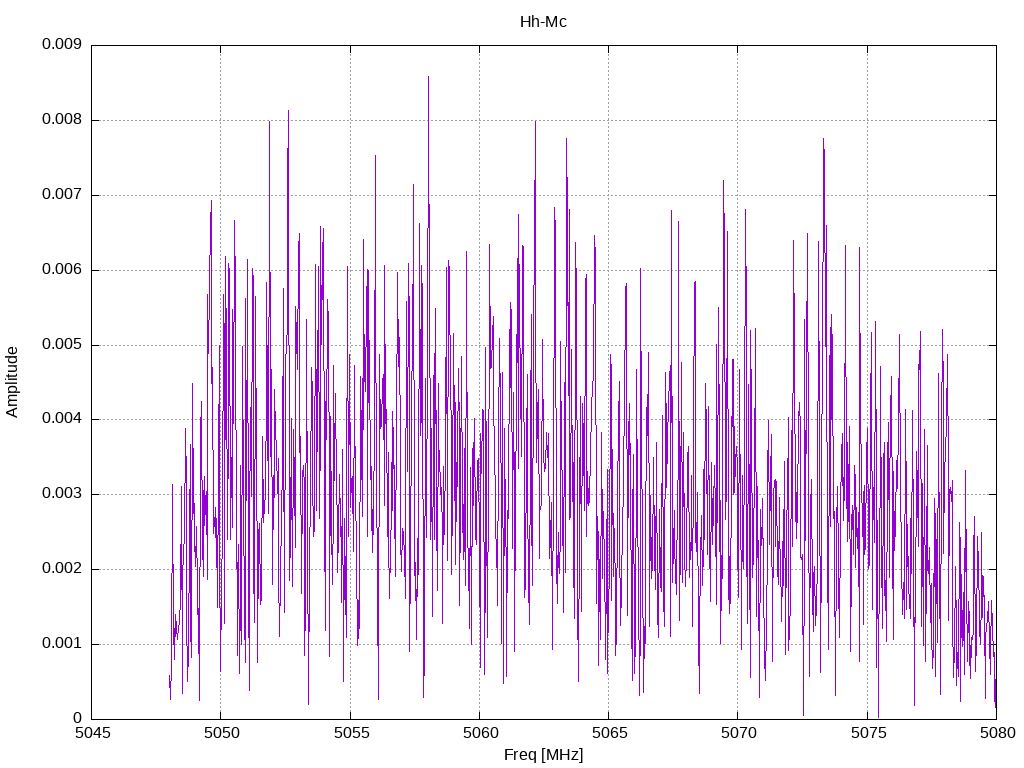The width and height of the screenshot is (1024, 768).
Task: Click the Amplitude axis label
Action: [x=12, y=382]
